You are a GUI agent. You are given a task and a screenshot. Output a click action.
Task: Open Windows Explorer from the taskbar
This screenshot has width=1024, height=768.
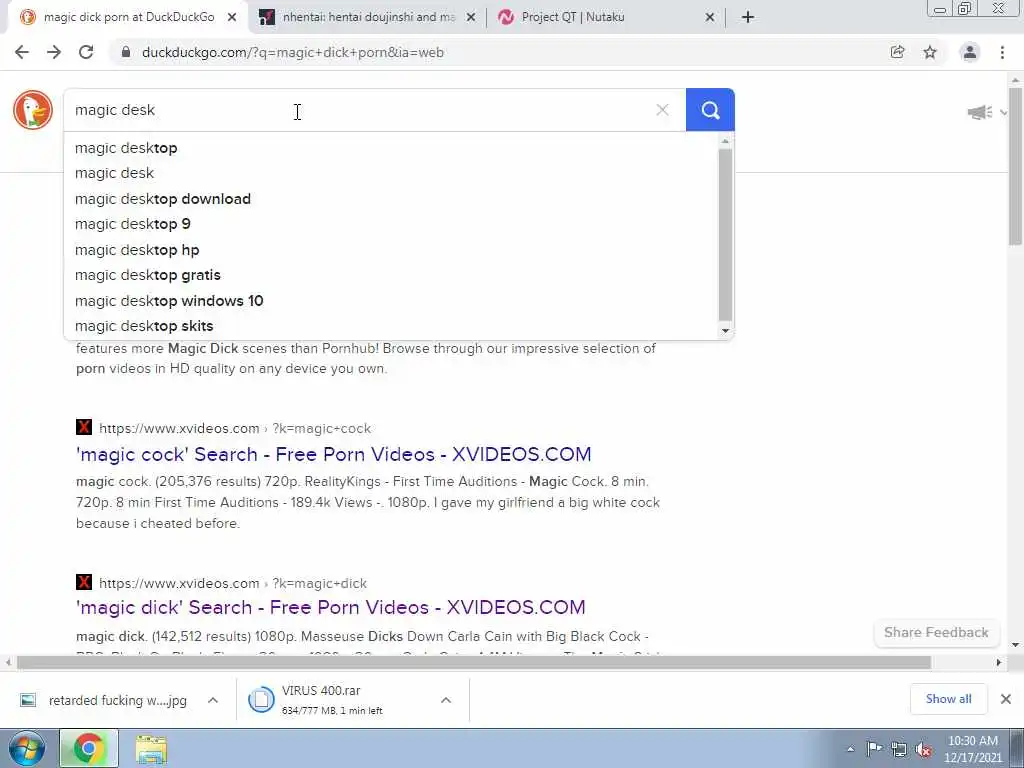(152, 748)
